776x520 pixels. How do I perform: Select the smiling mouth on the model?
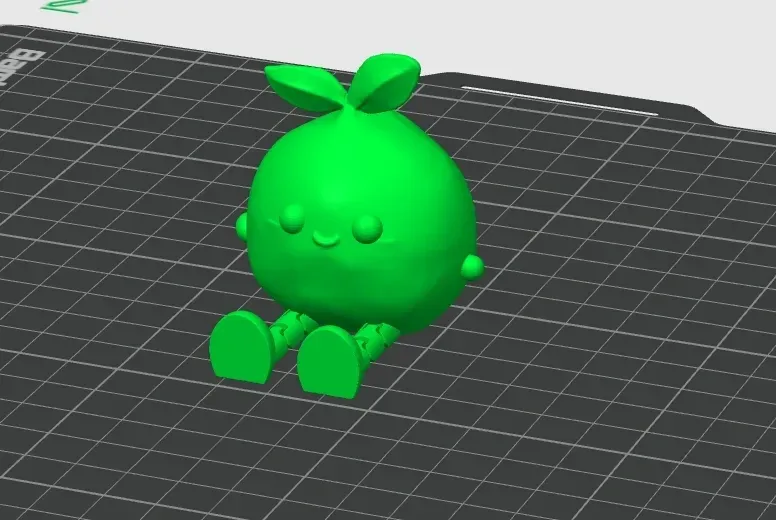326,240
